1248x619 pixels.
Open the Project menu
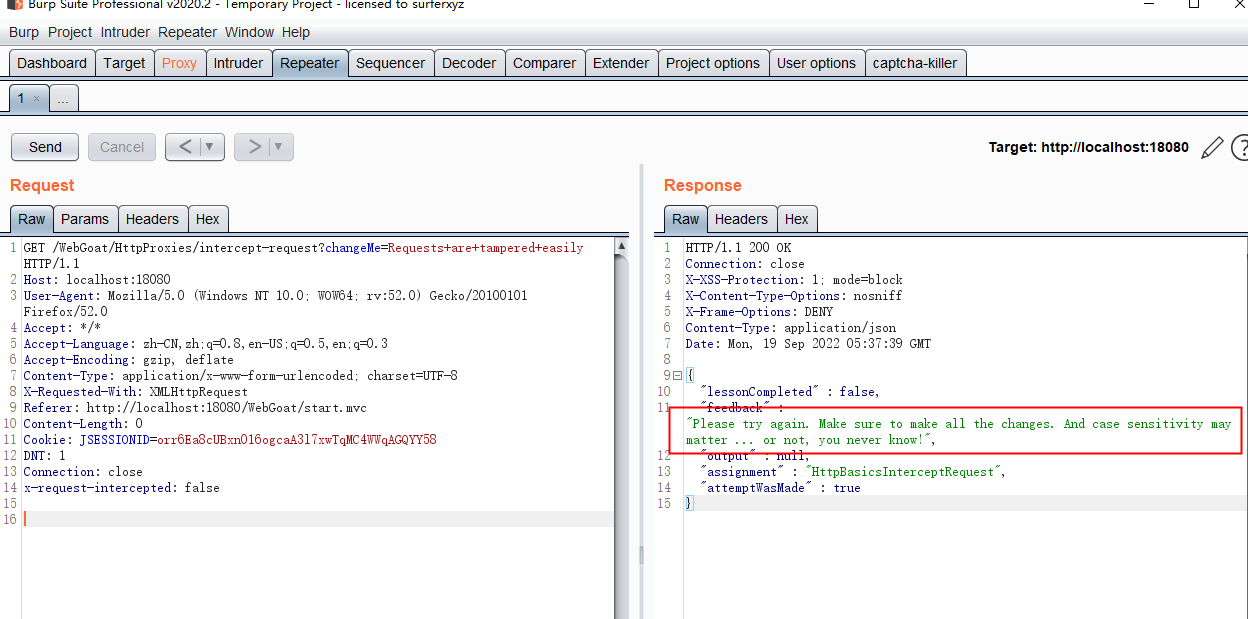coord(70,32)
